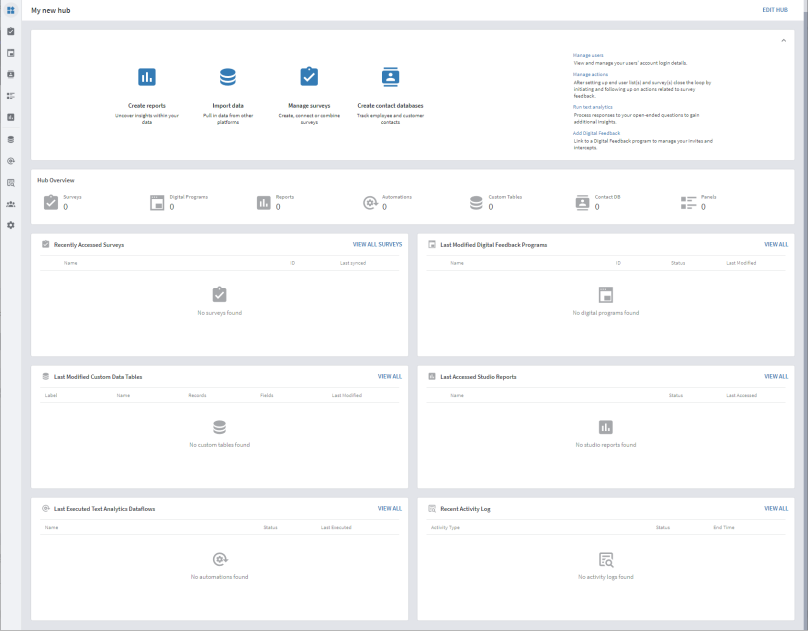The image size is (808, 631).
Task: Click the Fields column header
Action: [x=266, y=396]
